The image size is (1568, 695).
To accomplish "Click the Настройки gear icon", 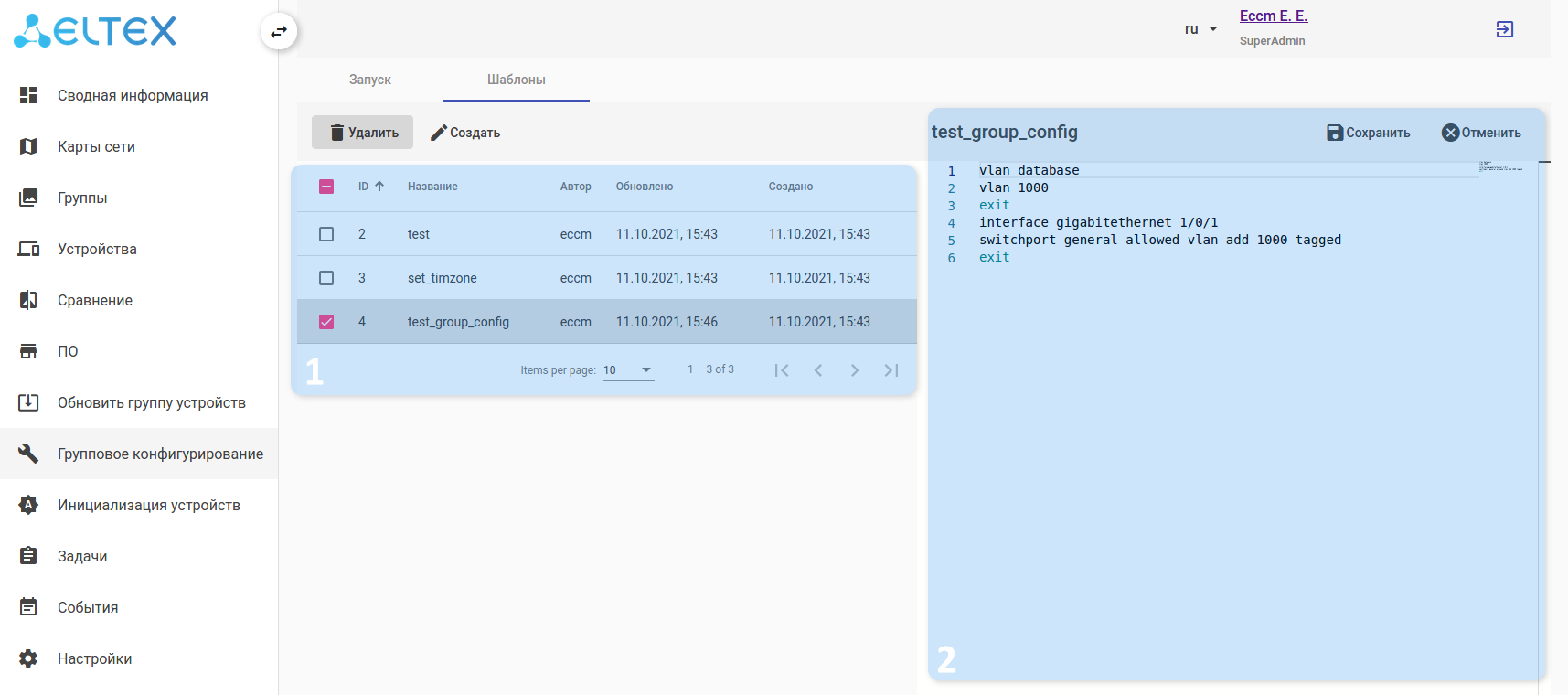I will [x=28, y=658].
